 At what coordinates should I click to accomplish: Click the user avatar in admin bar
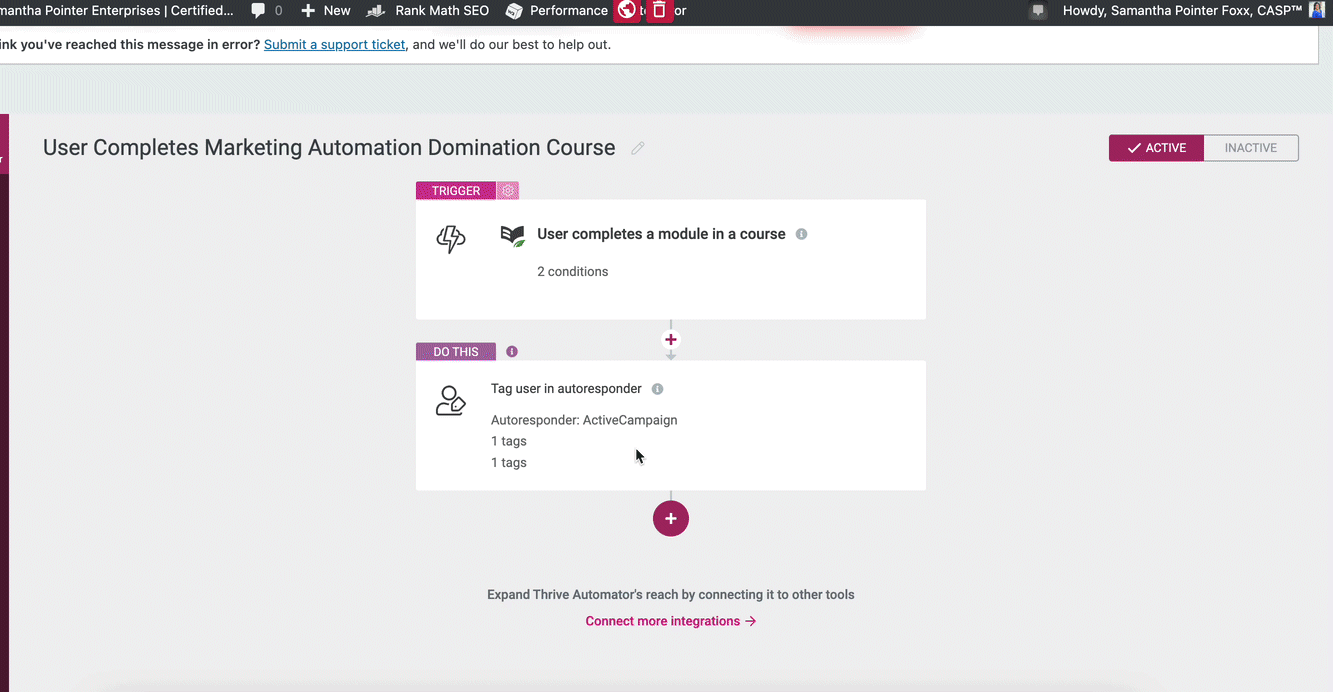pyautogui.click(x=1317, y=10)
